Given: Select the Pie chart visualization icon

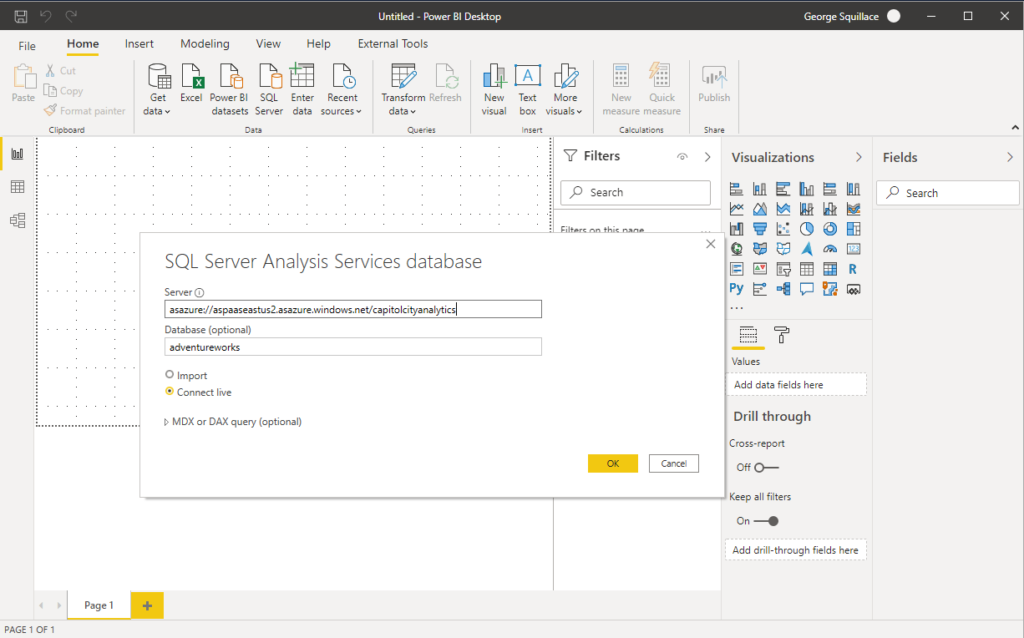Looking at the screenshot, I should point(805,228).
